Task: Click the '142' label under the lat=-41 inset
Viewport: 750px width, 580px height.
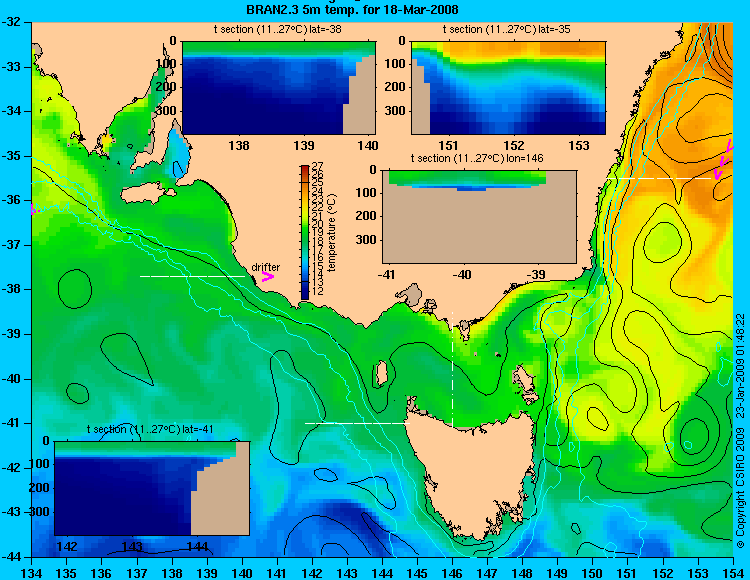Action: 67,546
